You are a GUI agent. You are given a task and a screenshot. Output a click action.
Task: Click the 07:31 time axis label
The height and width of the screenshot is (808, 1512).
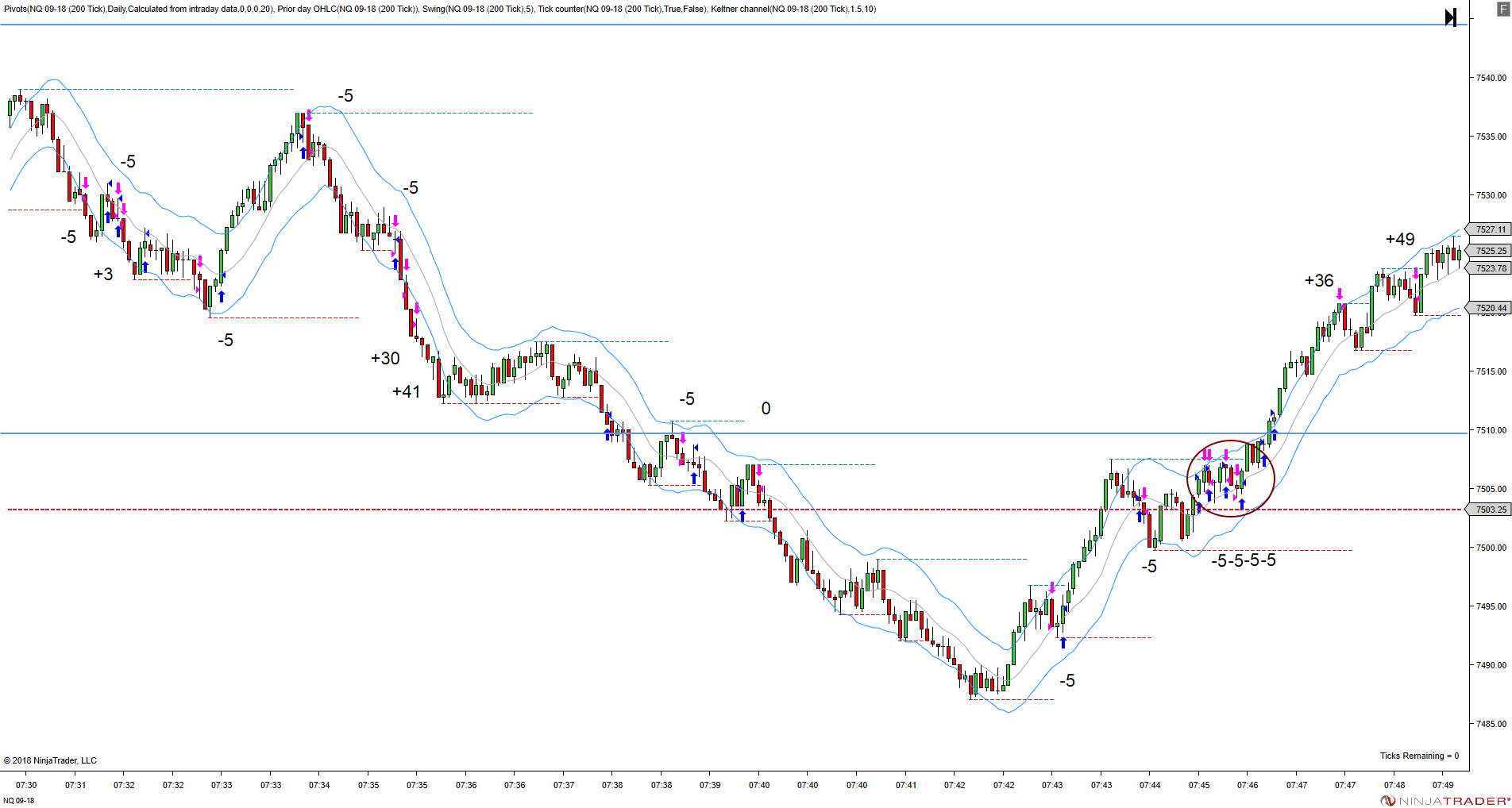[x=75, y=785]
